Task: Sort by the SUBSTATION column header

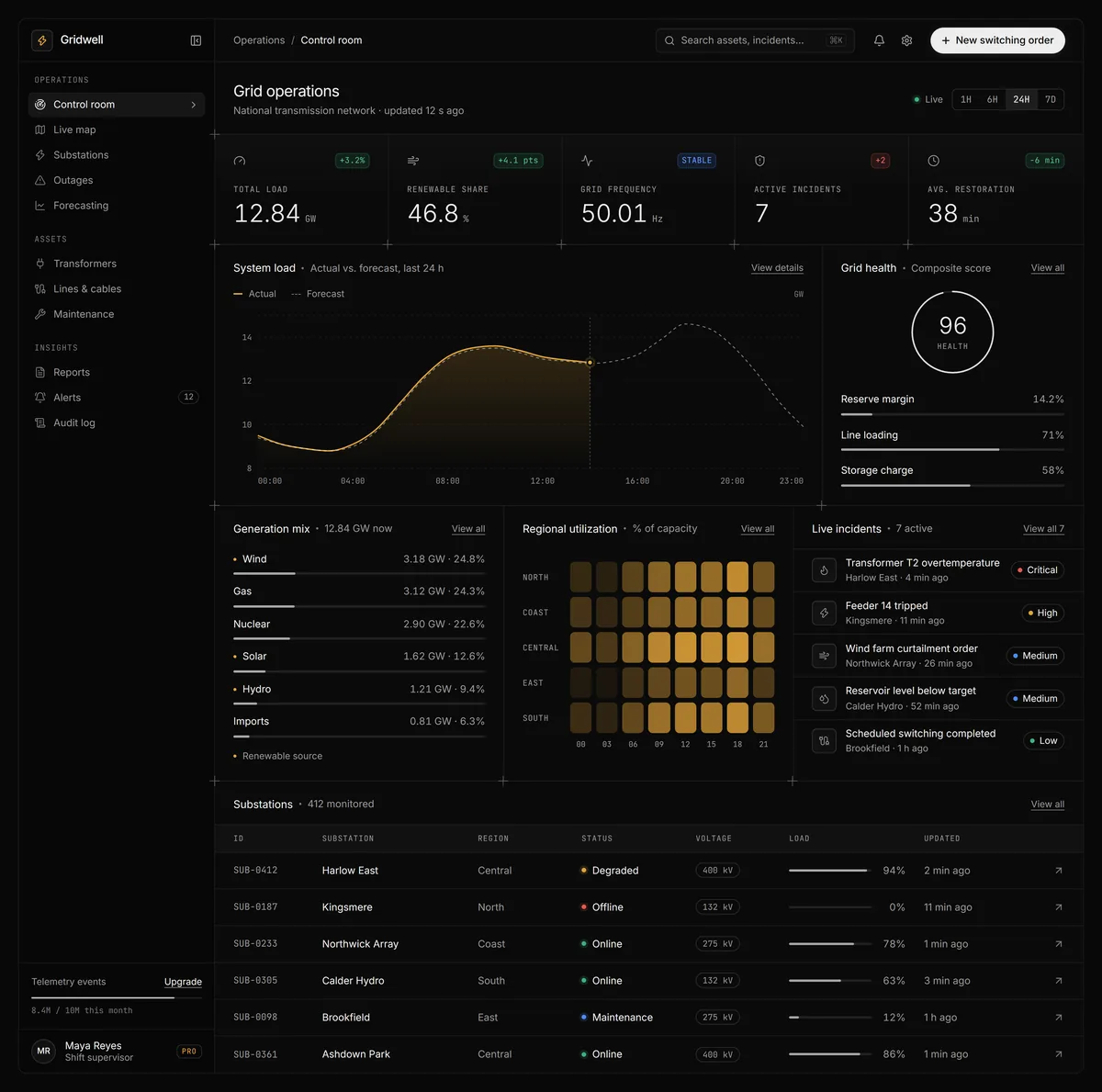Action: [x=348, y=839]
